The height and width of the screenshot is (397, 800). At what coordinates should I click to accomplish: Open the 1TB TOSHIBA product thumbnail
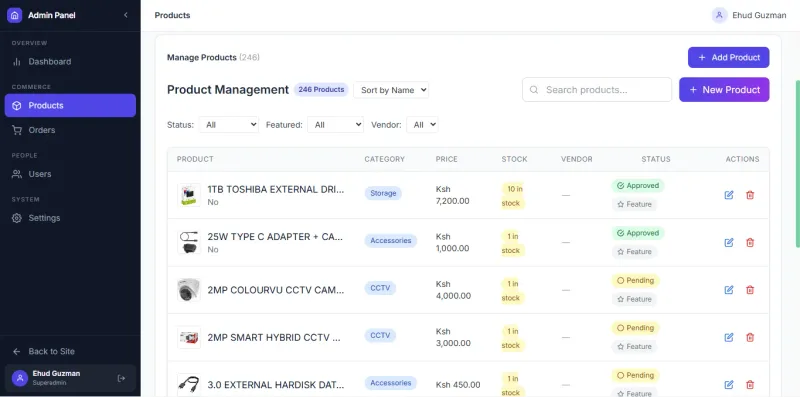(189, 195)
